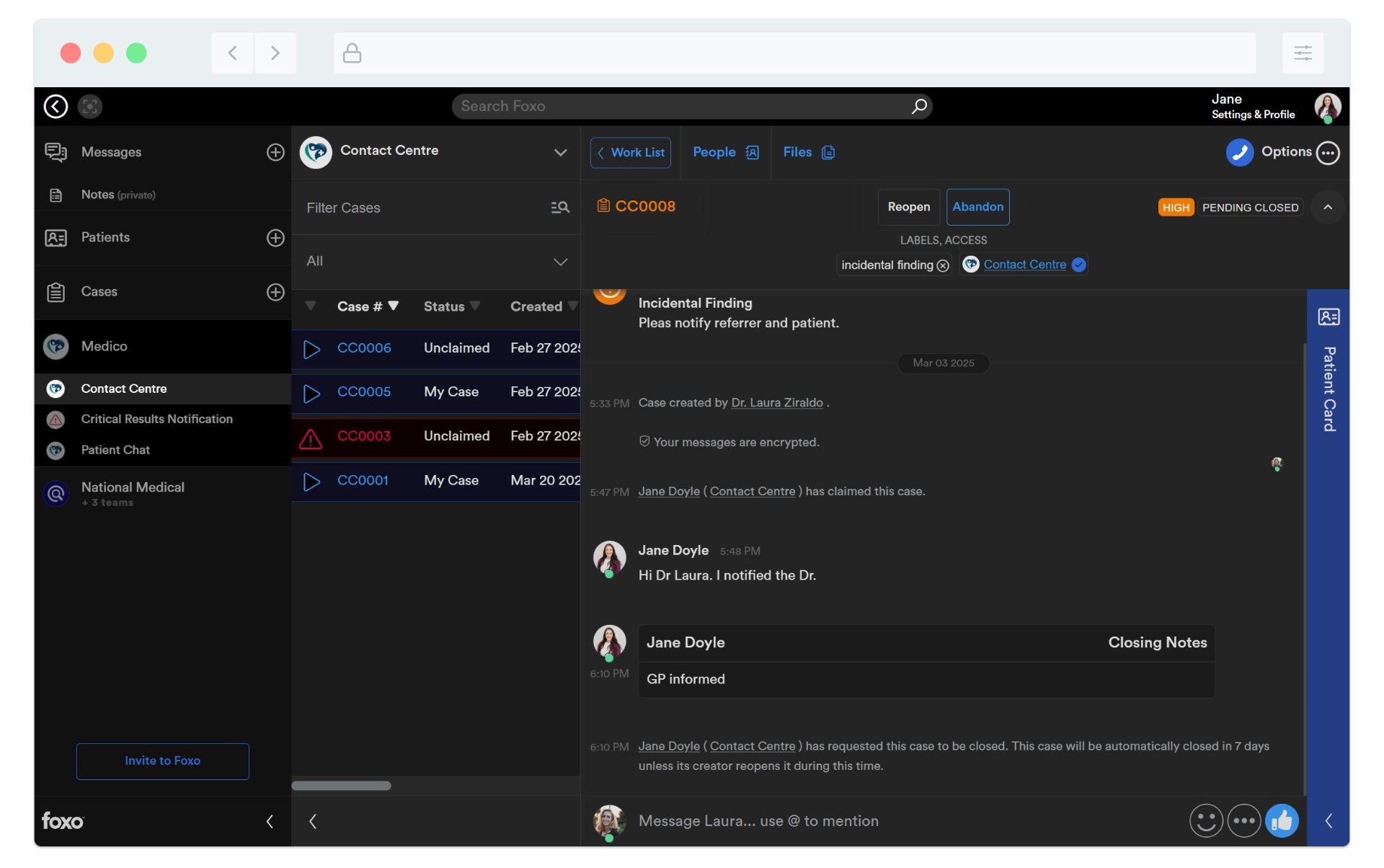Filter by Status column arrow
This screenshot has height=868, width=1384.
[474, 306]
